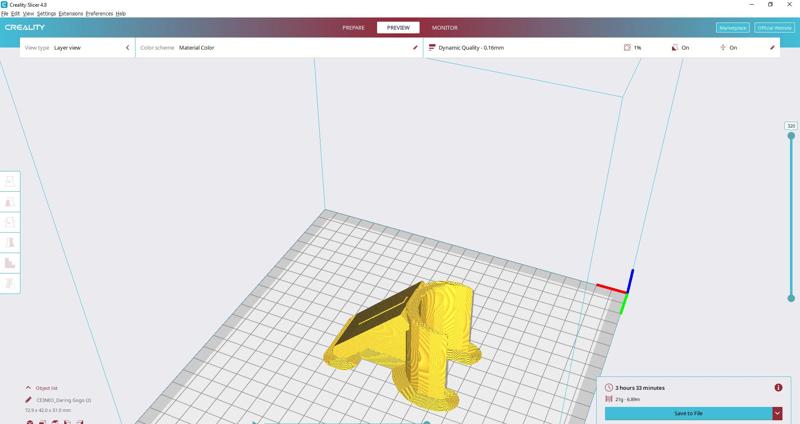
Task: Click the Dynamic Quality profile icon
Action: point(432,47)
